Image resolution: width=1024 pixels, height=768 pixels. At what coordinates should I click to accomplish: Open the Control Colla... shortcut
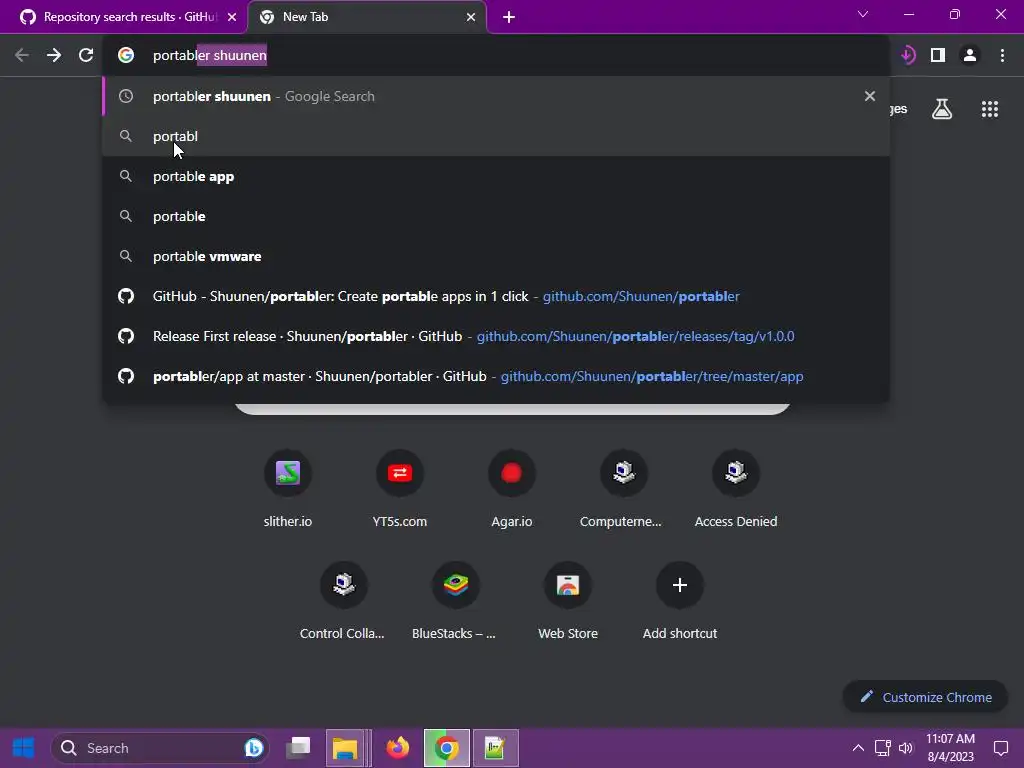click(x=344, y=600)
